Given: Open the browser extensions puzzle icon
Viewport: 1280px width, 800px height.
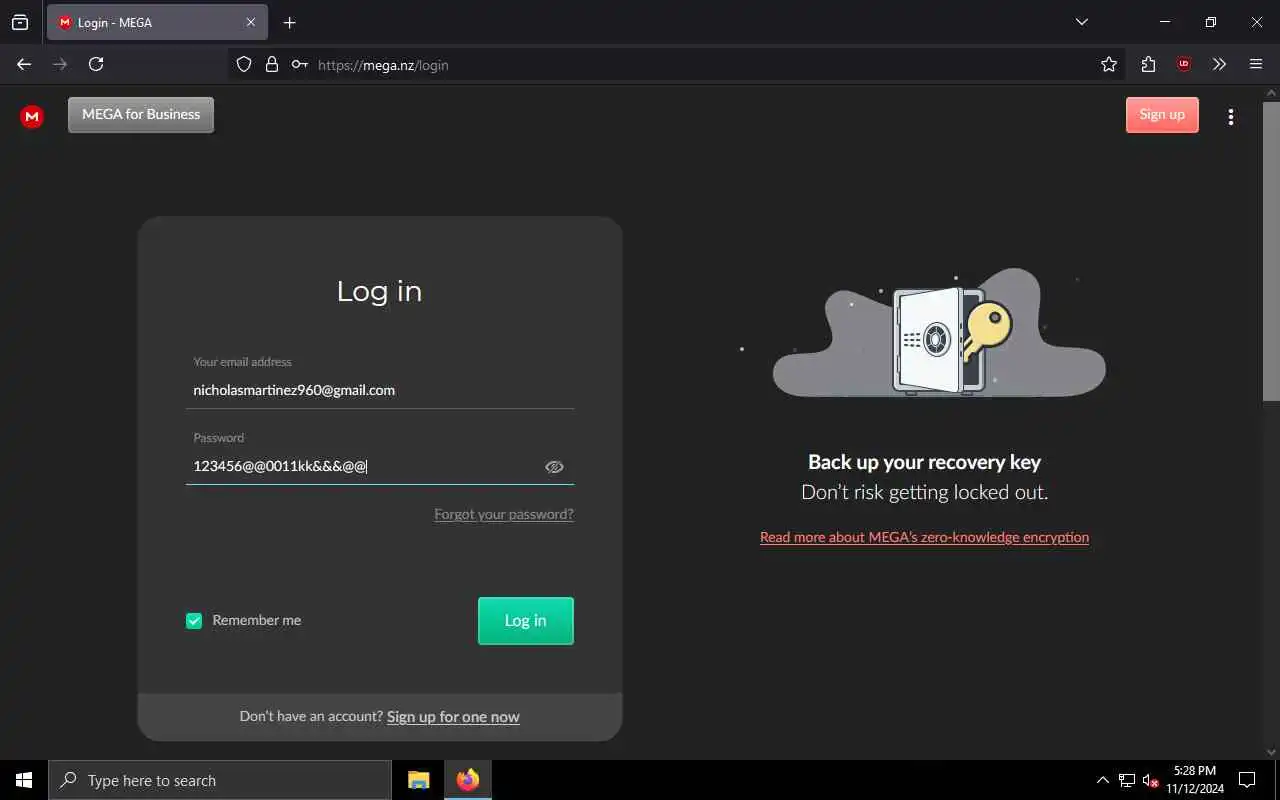Looking at the screenshot, I should tap(1148, 64).
